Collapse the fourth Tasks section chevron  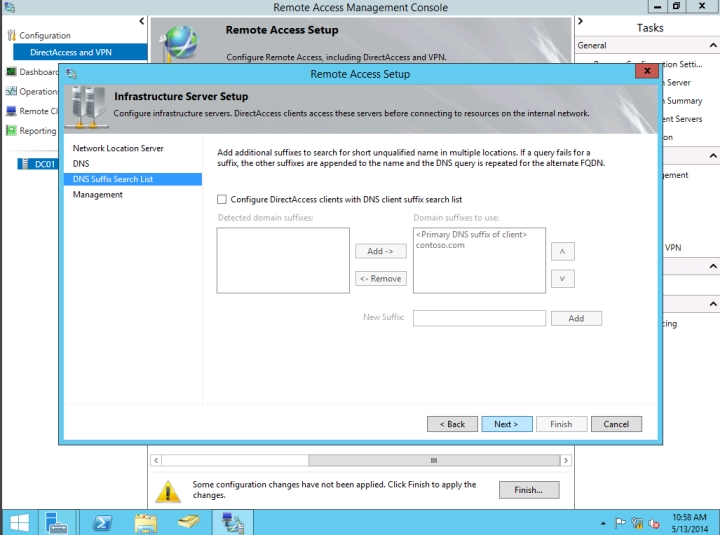click(713, 304)
